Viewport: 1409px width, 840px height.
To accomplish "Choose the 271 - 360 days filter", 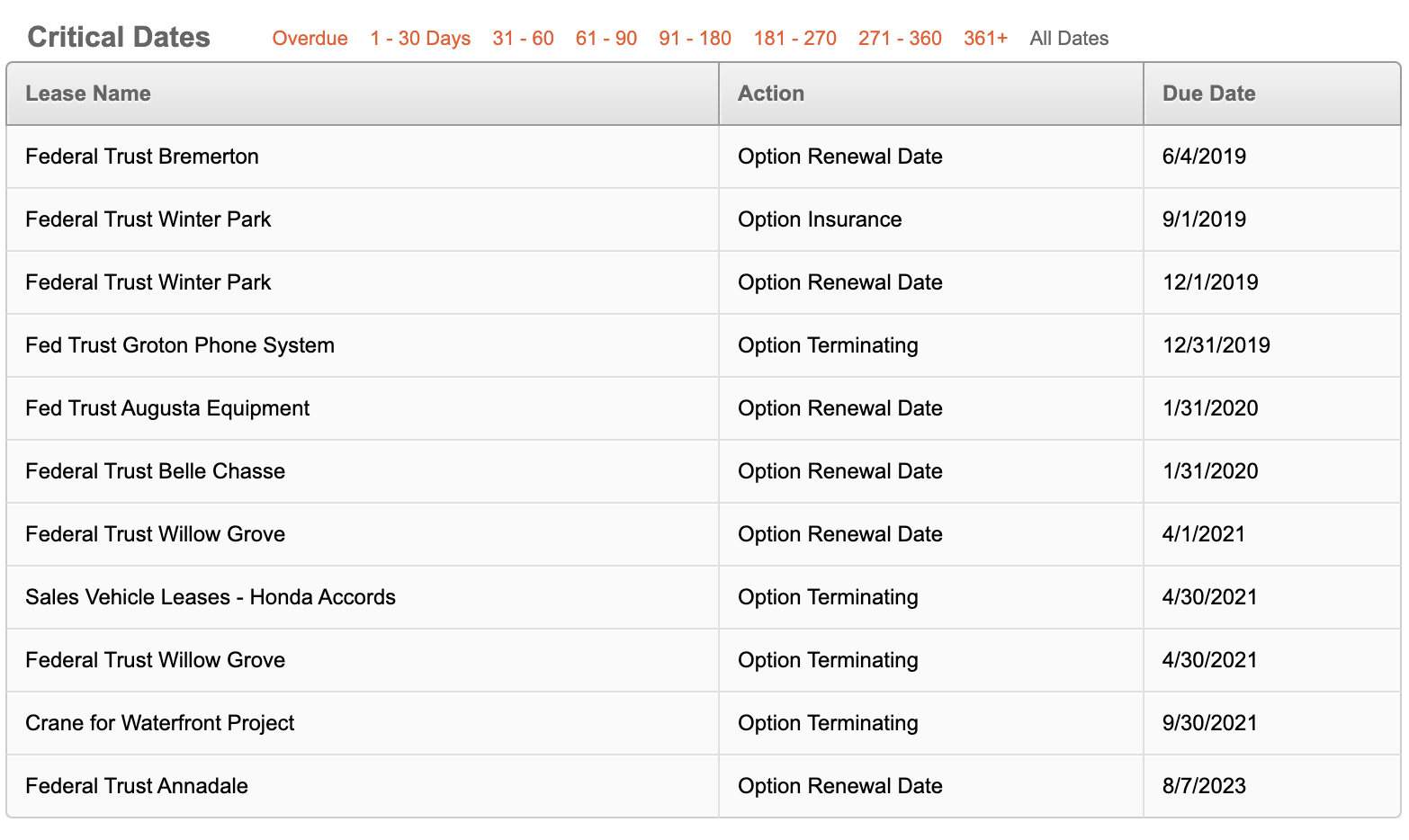I will pos(900,39).
